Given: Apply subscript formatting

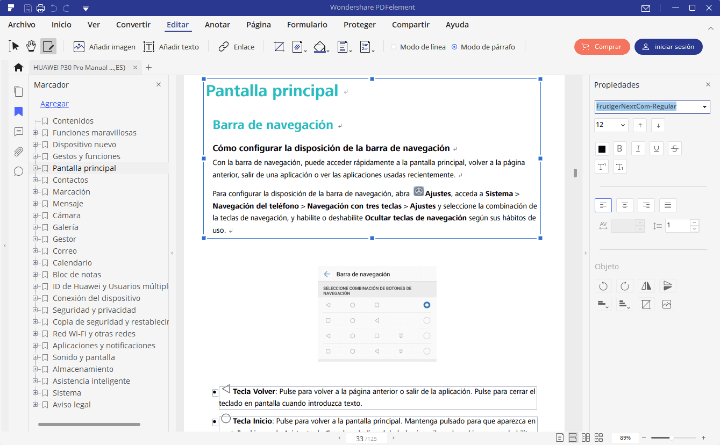Looking at the screenshot, I should coord(620,167).
